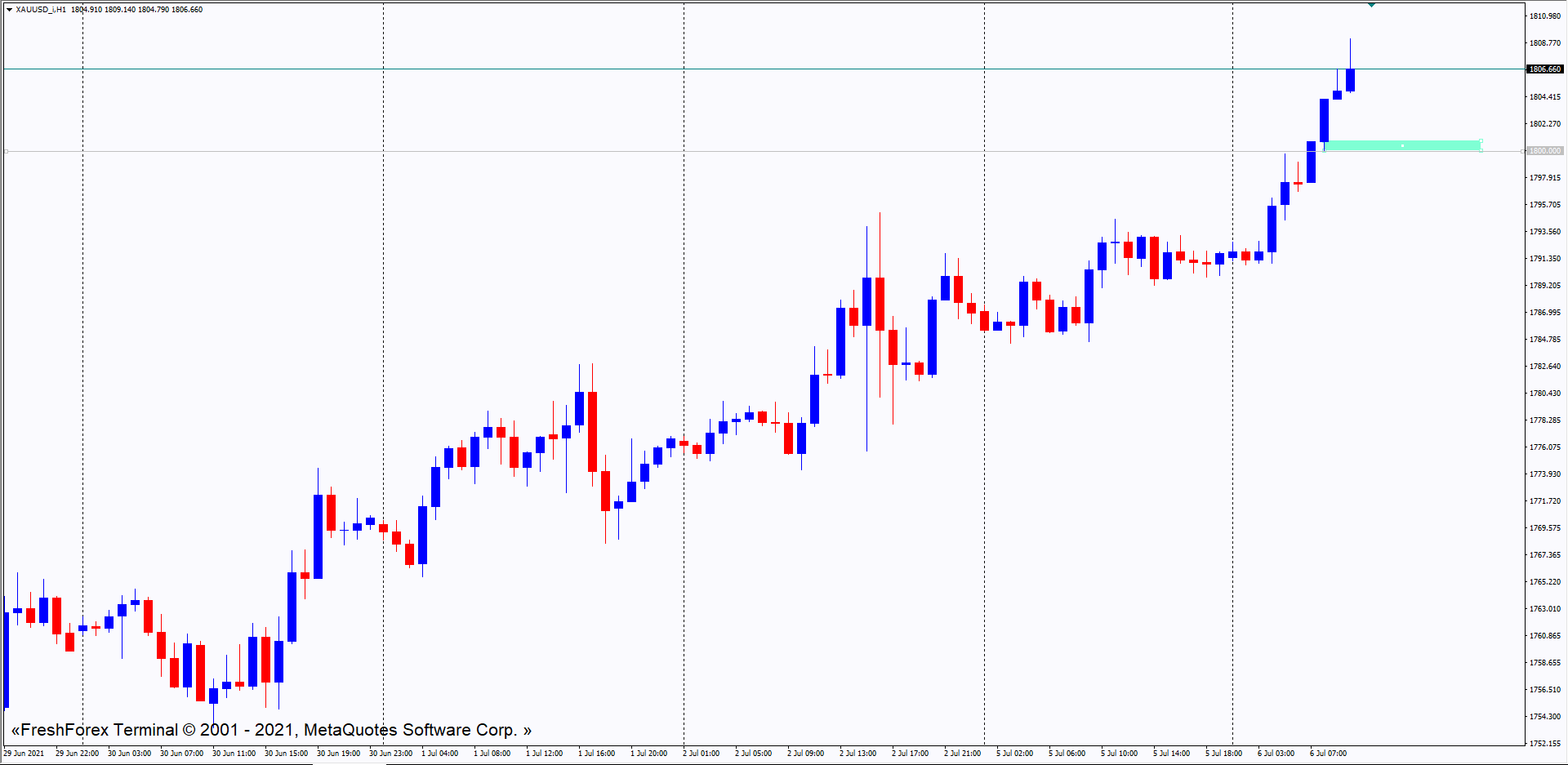
Task: Click the XAUUSD_i,H1 chart title text
Action: point(41,10)
